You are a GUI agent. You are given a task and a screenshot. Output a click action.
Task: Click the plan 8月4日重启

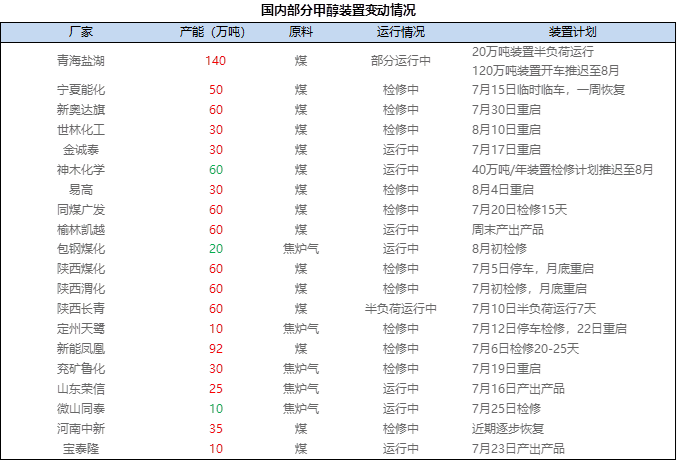503,189
